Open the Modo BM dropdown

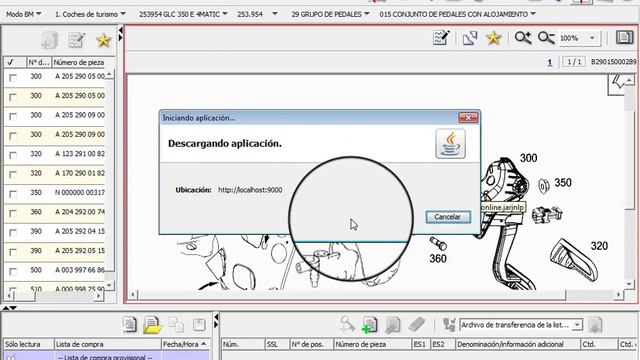(x=24, y=14)
